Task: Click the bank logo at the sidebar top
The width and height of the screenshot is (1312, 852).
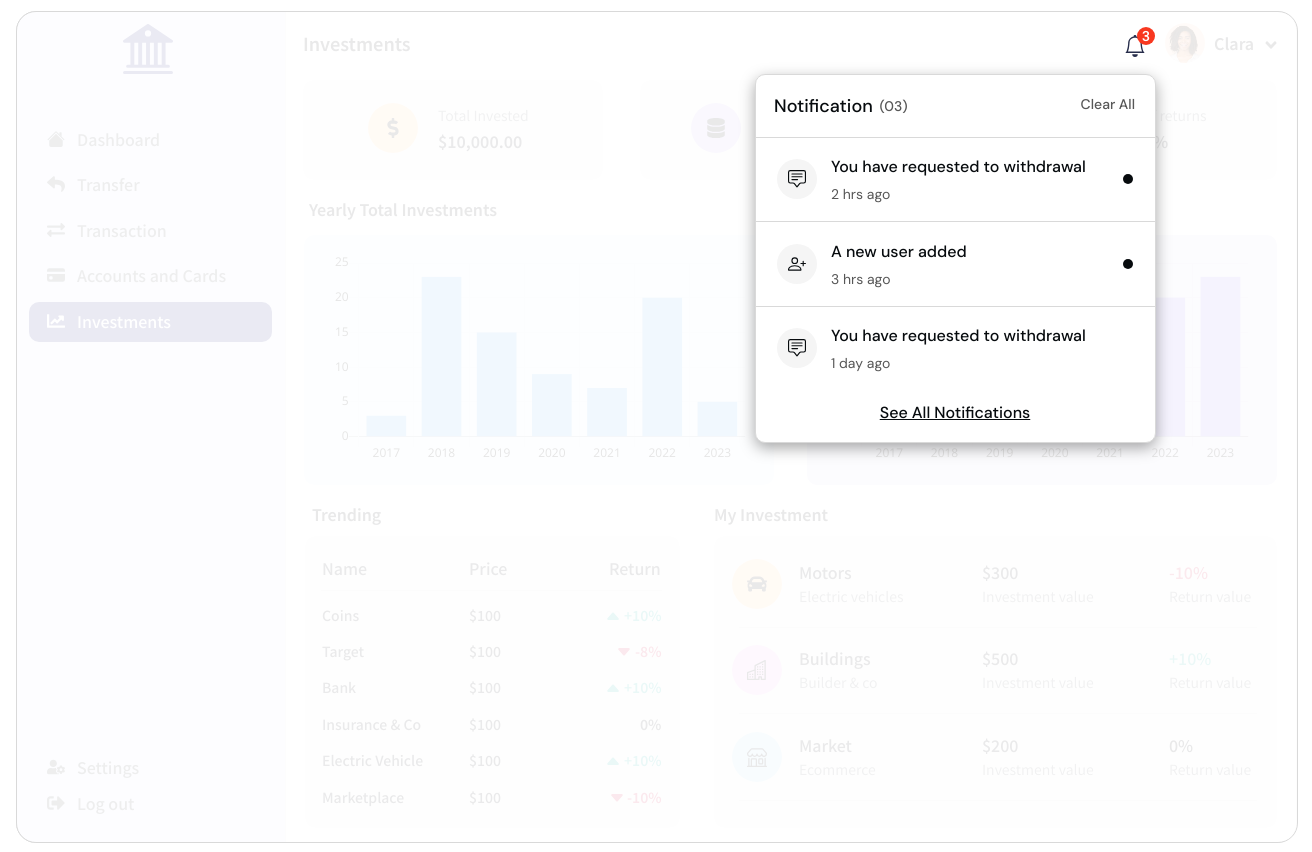Action: pyautogui.click(x=147, y=48)
